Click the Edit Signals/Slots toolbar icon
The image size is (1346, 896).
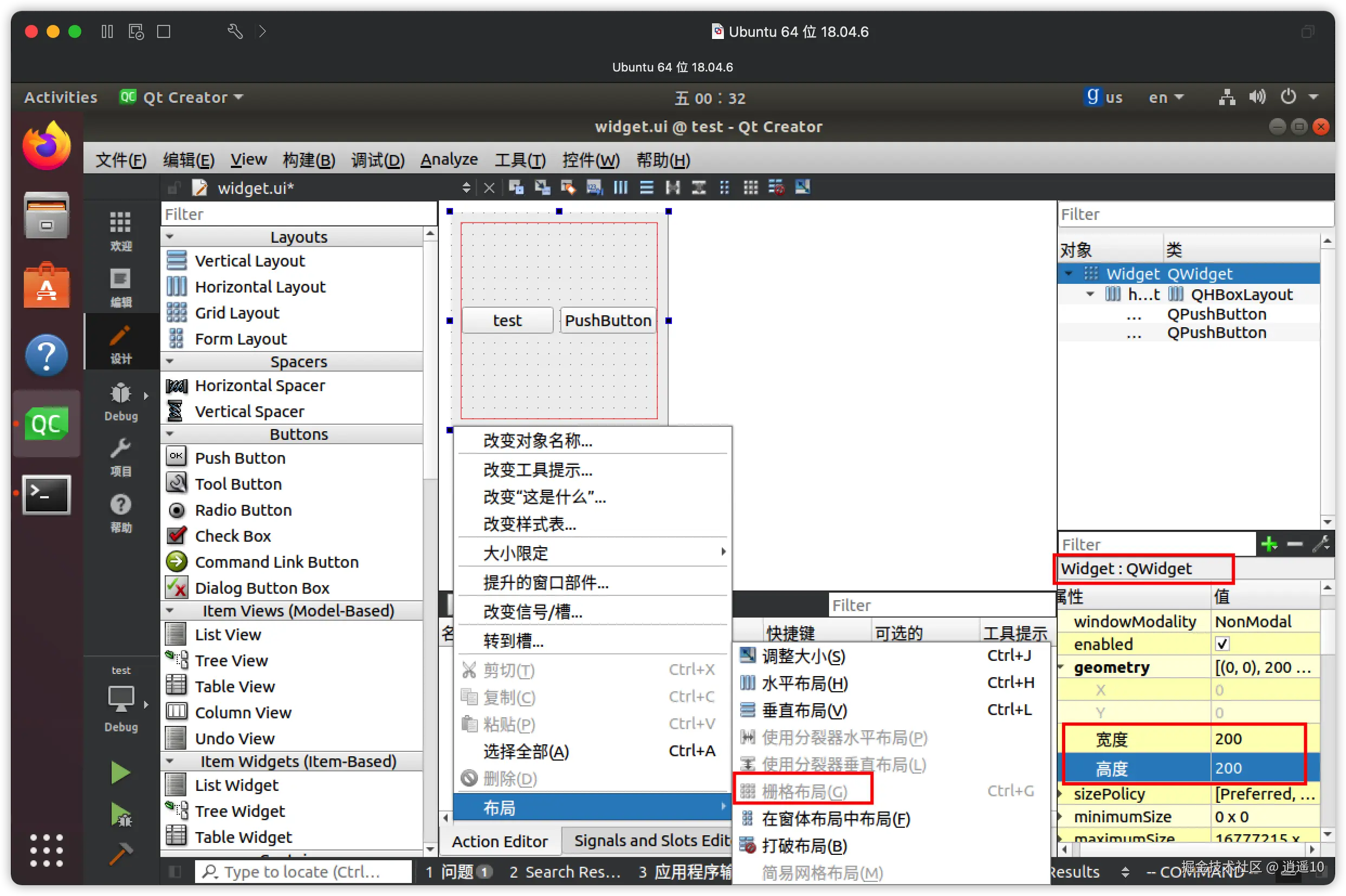pos(542,187)
